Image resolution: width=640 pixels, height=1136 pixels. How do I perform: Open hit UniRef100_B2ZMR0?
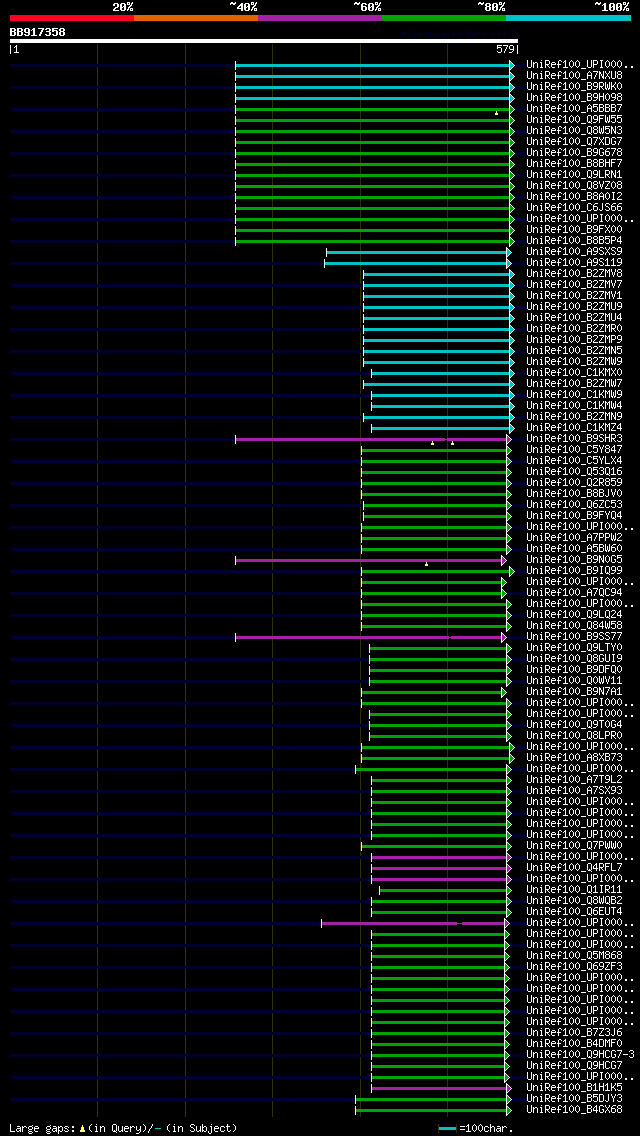(x=574, y=329)
